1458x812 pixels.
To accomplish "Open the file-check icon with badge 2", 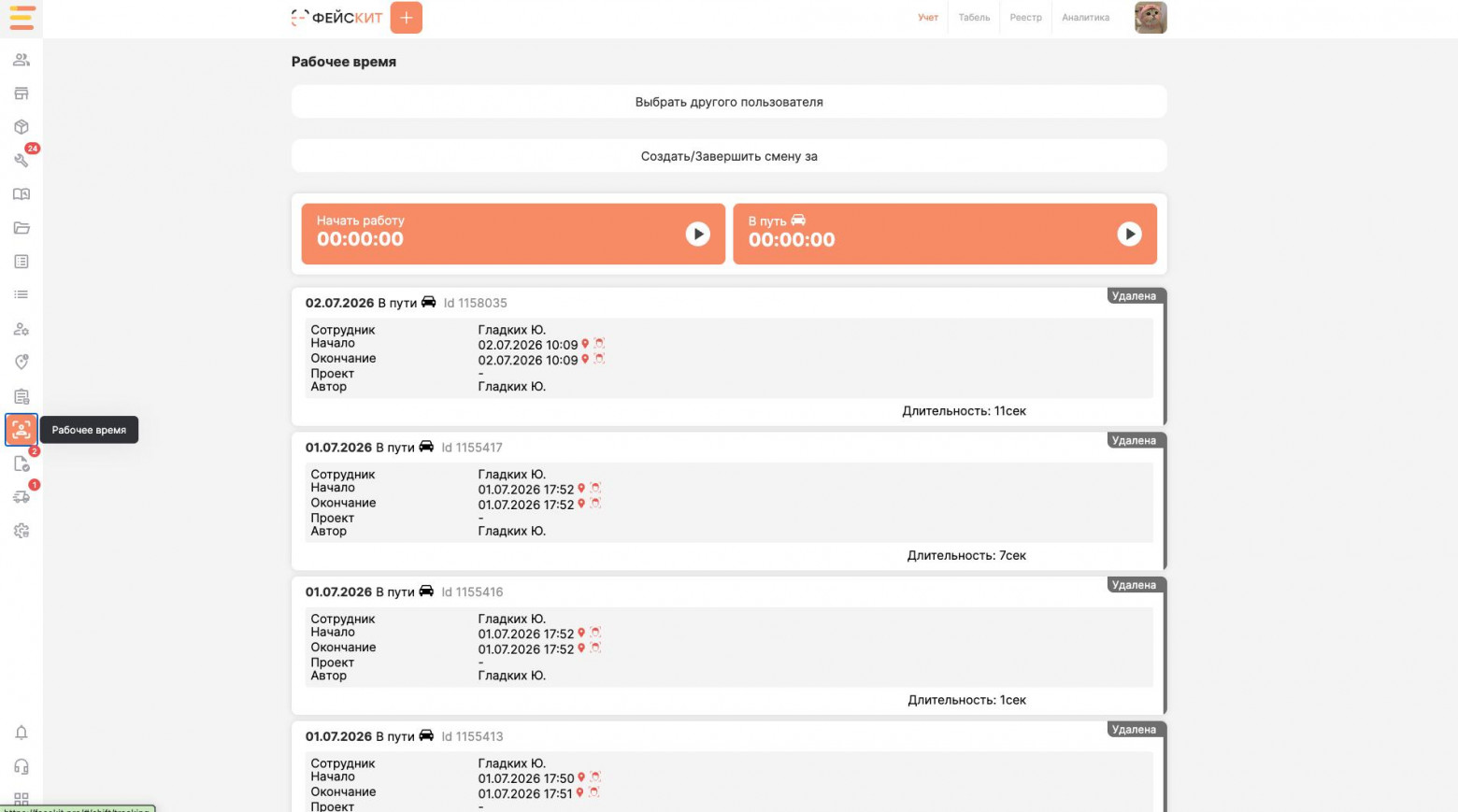I will pos(21,463).
